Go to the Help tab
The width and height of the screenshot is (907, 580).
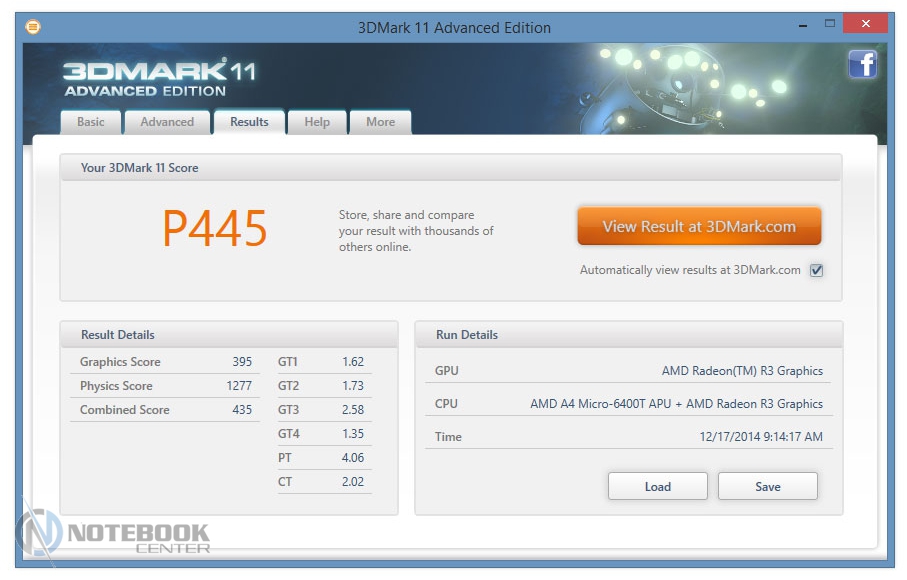317,122
